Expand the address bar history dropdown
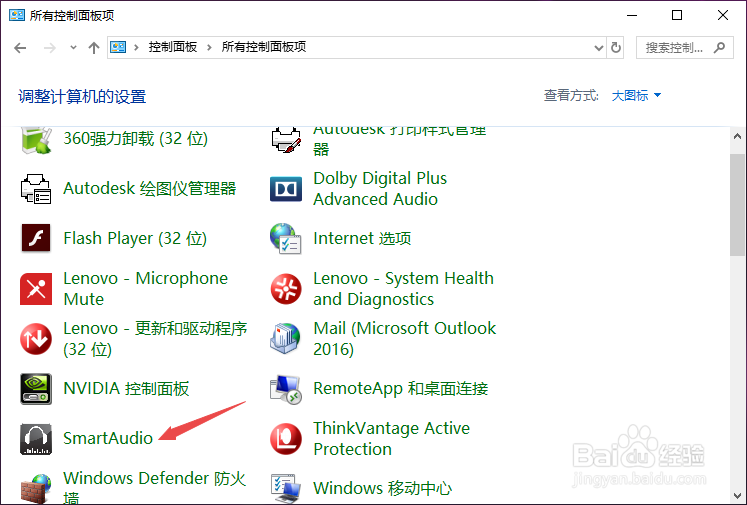Image resolution: width=747 pixels, height=505 pixels. (x=599, y=48)
